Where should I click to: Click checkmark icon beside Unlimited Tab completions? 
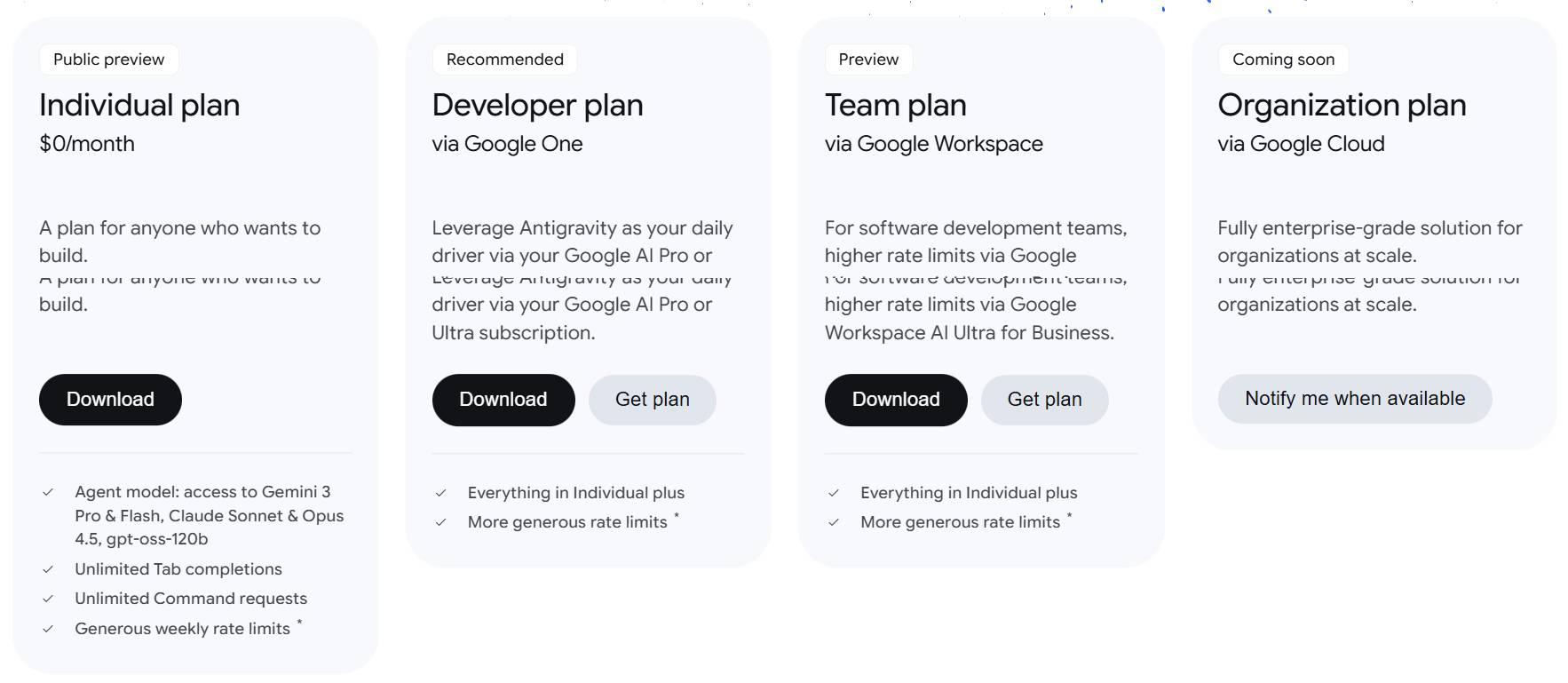[48, 569]
